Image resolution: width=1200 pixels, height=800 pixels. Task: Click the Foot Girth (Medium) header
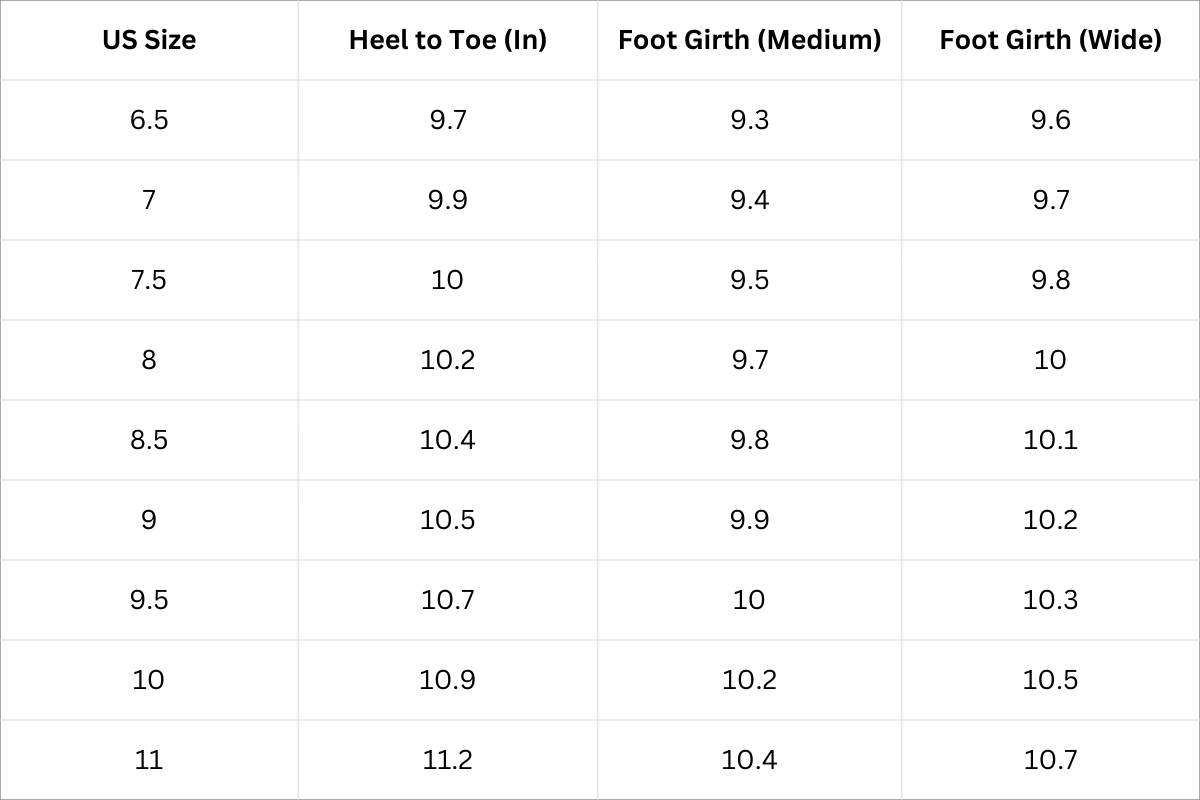749,40
